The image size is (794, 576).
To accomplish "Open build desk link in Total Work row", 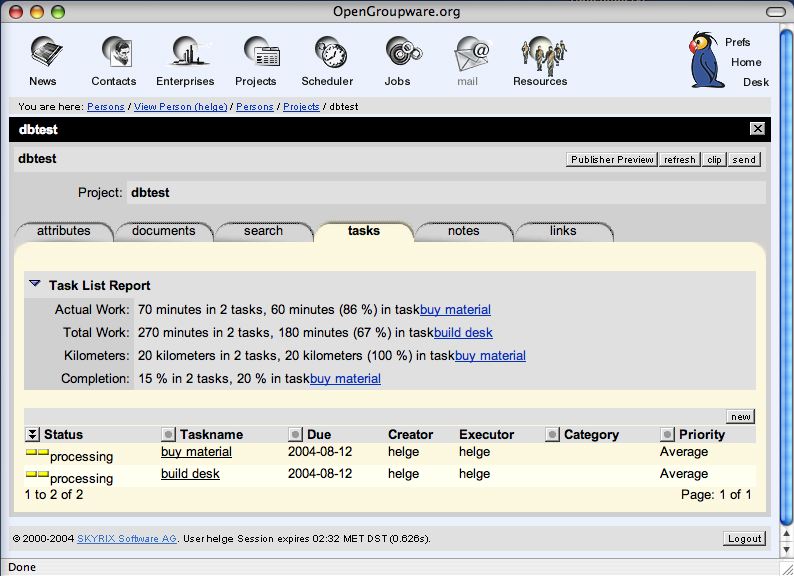I will tap(463, 332).
